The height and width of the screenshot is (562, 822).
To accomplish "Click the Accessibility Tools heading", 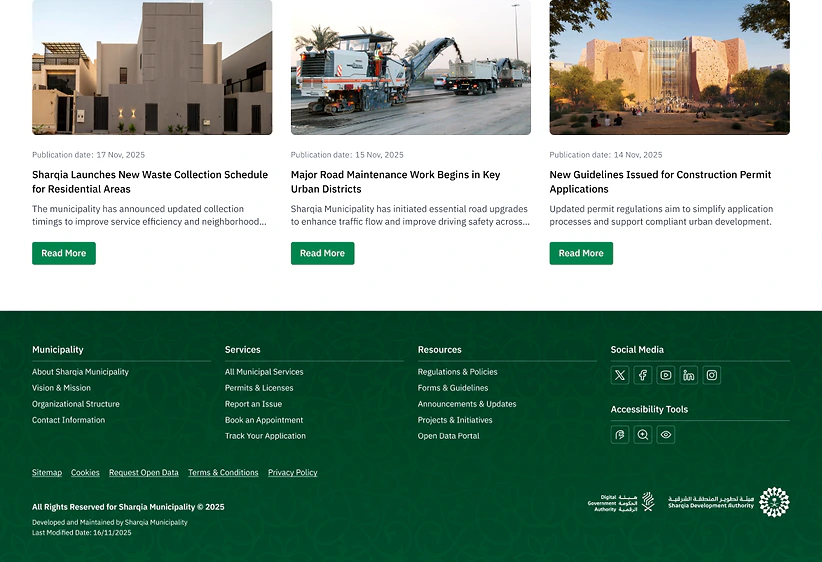I will pyautogui.click(x=649, y=409).
